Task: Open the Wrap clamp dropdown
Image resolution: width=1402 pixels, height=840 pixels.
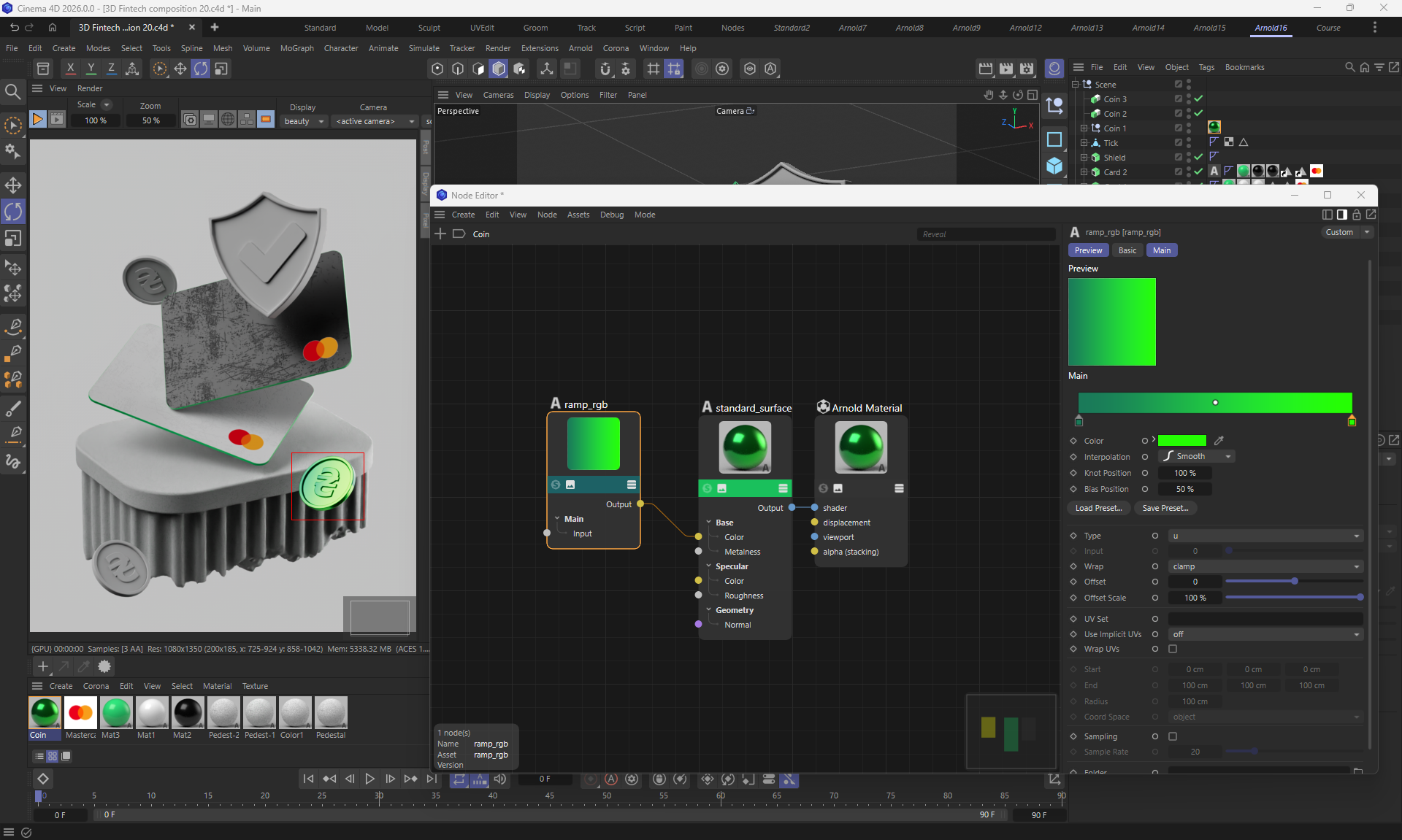Action: tap(1265, 566)
